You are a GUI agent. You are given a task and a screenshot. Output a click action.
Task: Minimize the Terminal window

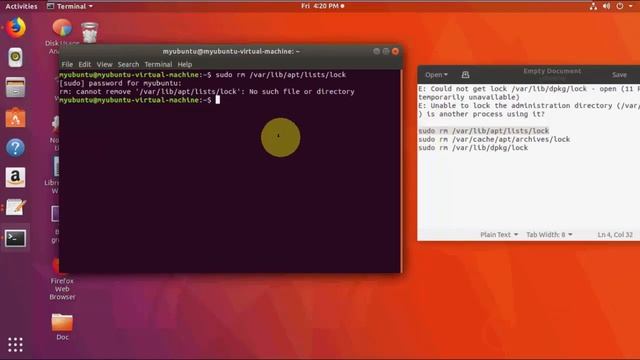click(x=376, y=51)
